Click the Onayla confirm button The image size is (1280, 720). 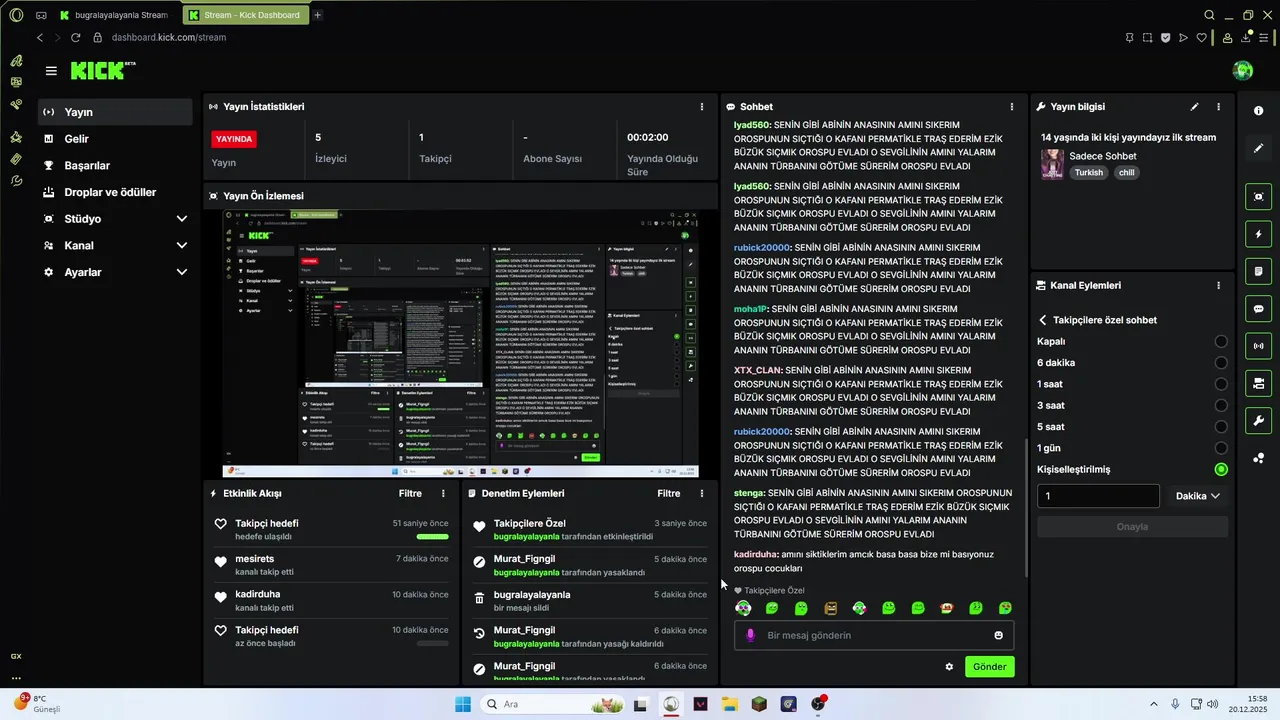click(x=1132, y=526)
